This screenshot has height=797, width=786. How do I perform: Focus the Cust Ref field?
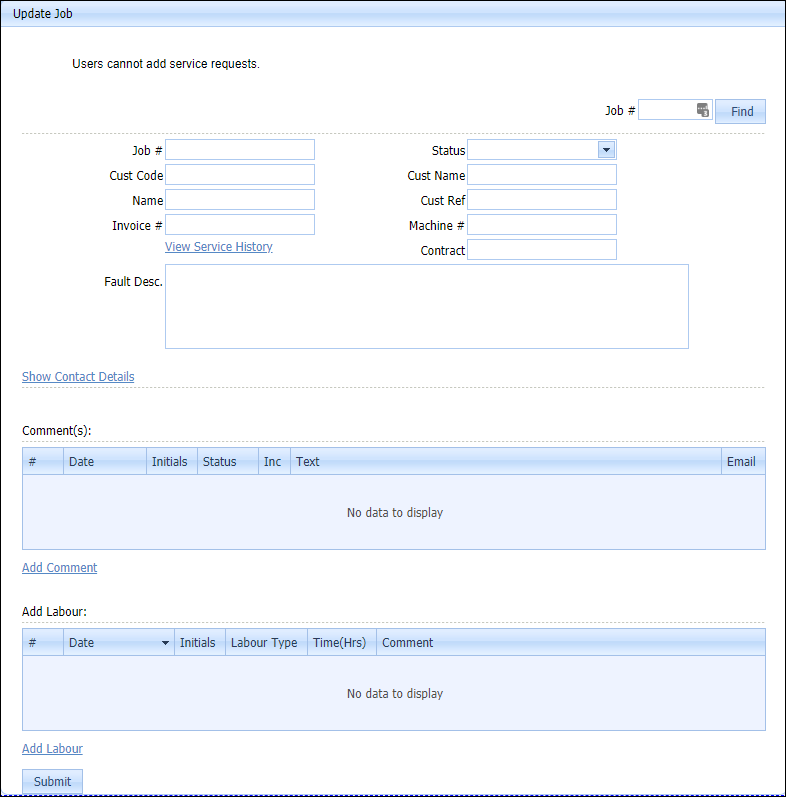pyautogui.click(x=542, y=200)
